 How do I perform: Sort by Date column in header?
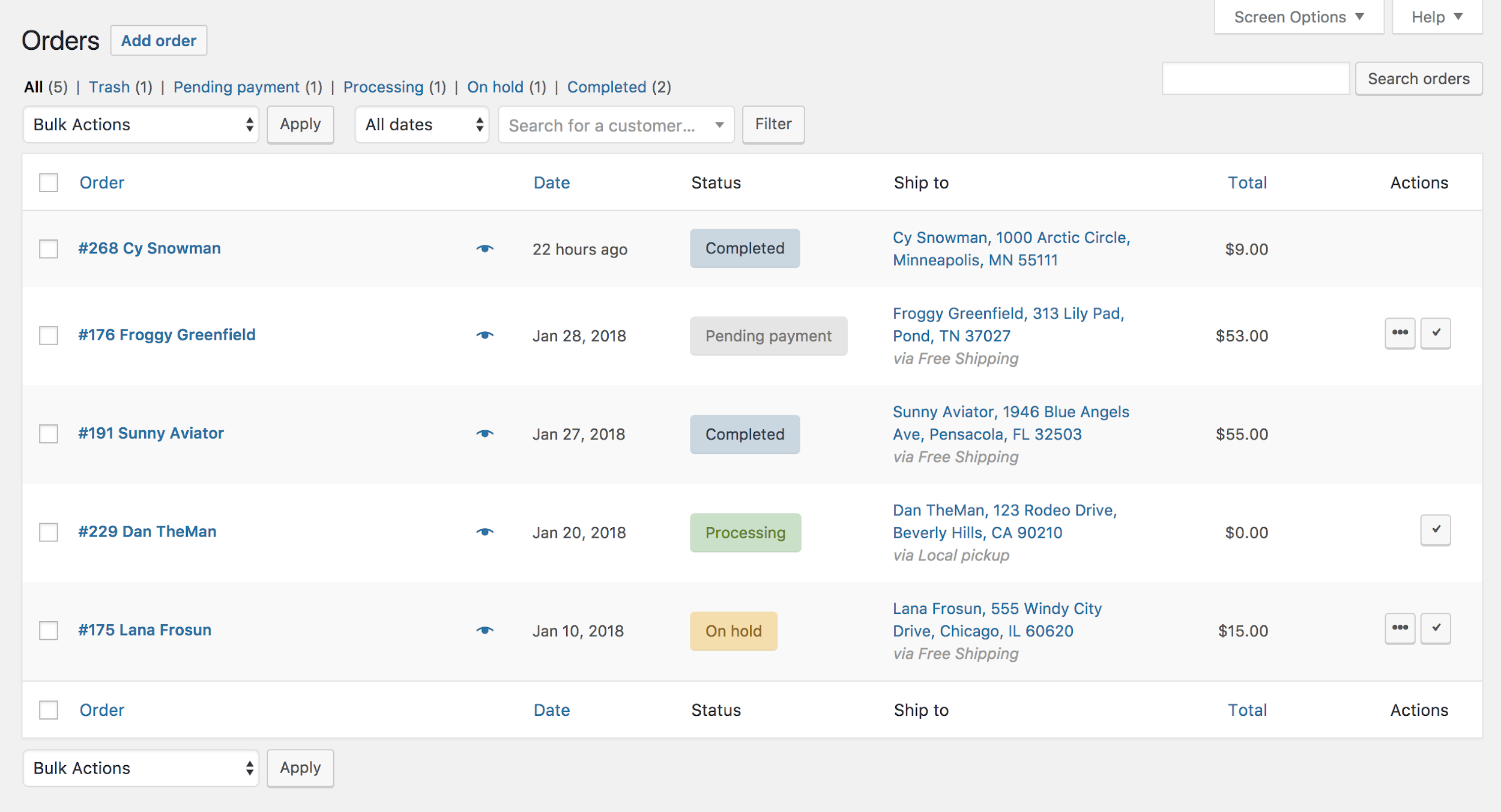click(x=552, y=182)
